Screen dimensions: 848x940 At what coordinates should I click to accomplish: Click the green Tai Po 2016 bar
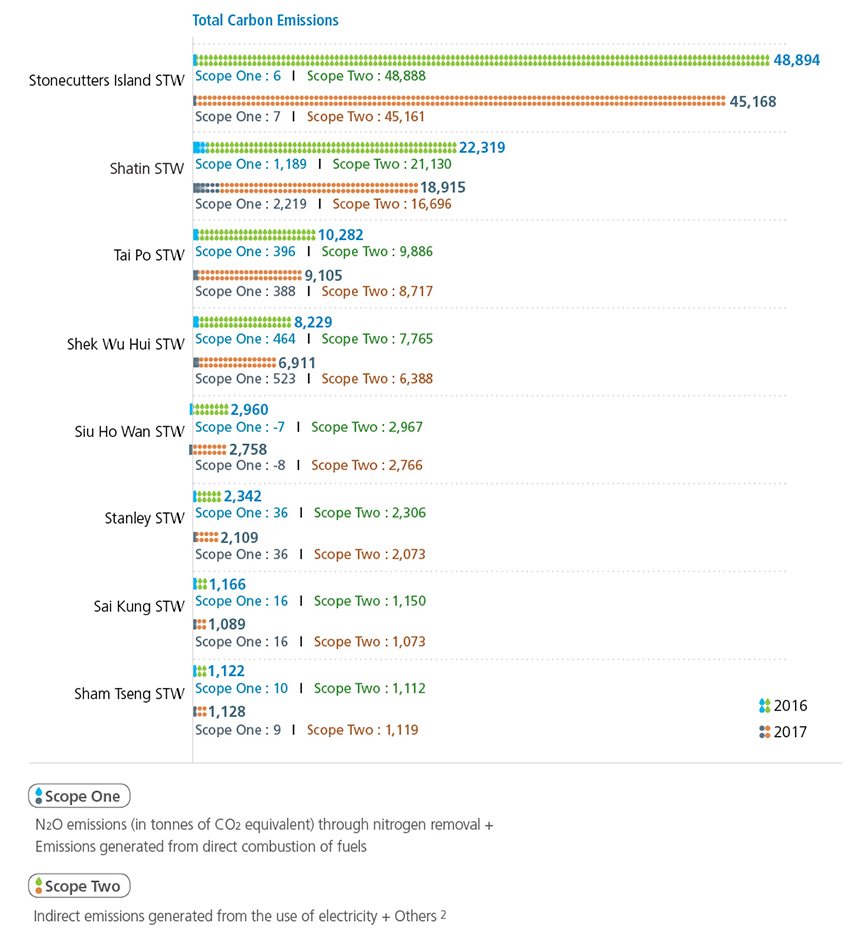point(257,235)
